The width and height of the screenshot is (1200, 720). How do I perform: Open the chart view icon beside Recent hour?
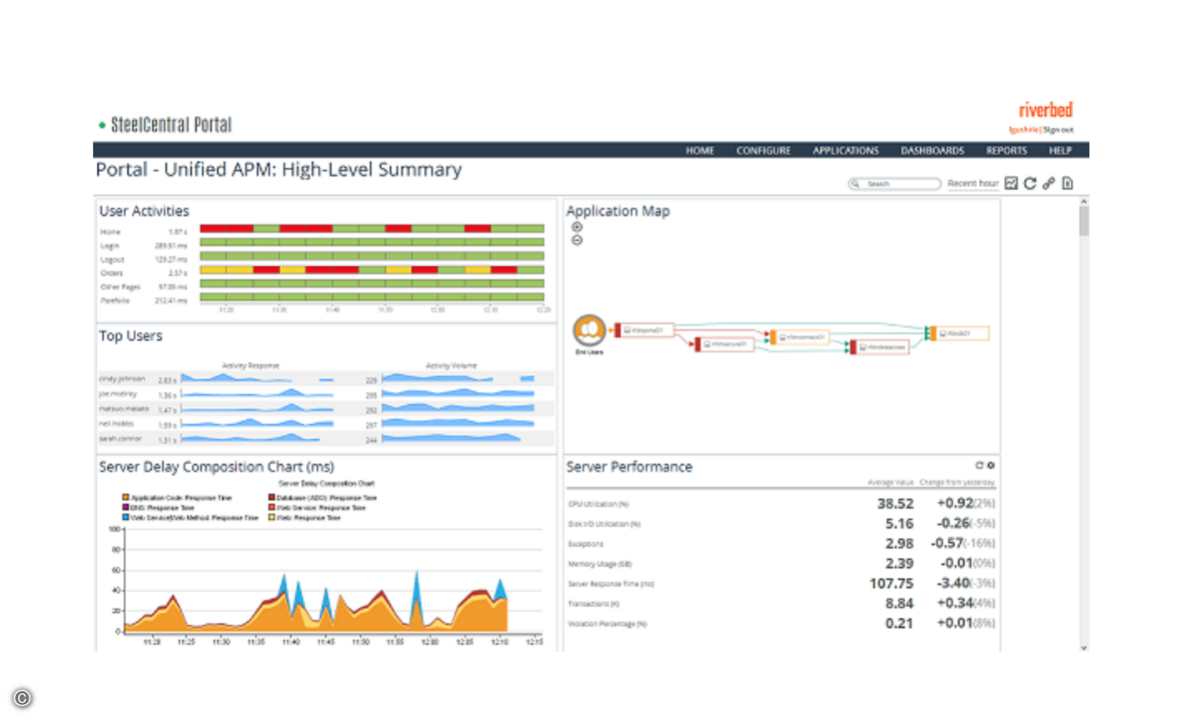pyautogui.click(x=1011, y=183)
